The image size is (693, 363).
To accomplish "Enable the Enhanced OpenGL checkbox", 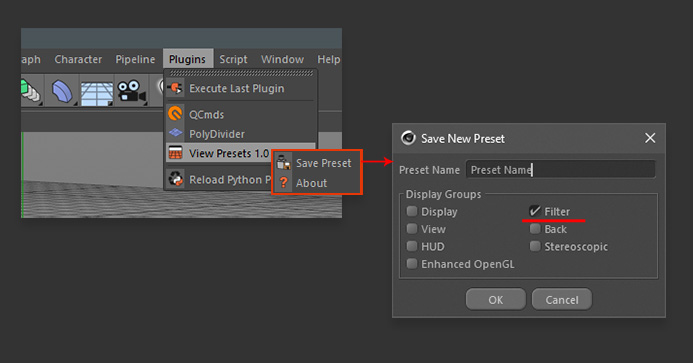I will pyautogui.click(x=412, y=264).
